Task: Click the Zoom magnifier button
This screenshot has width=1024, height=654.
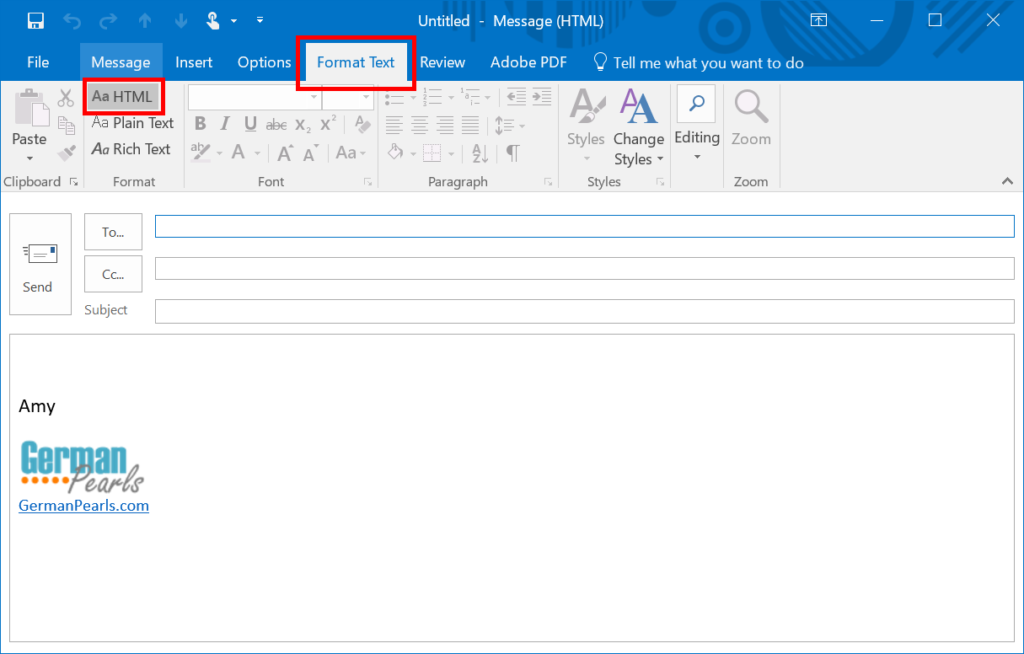Action: (x=751, y=118)
